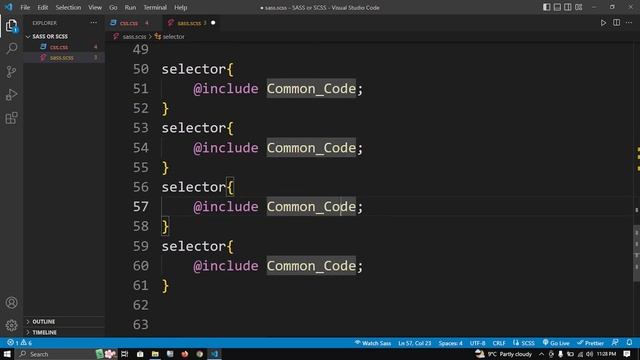Image resolution: width=640 pixels, height=360 pixels.
Task: Click the editor vertical scrollbar thumb
Action: [636, 253]
